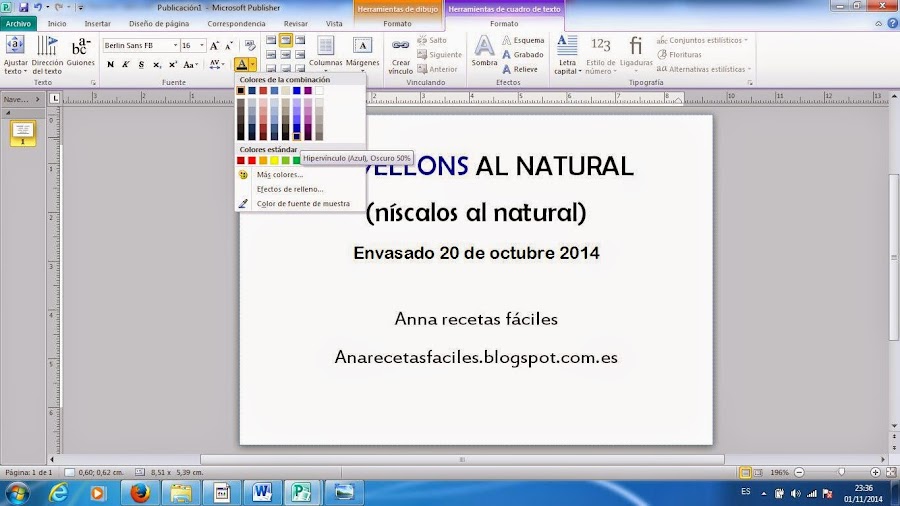Click the save icon in quick access
Viewport: 900px width, 506px height.
coord(24,7)
